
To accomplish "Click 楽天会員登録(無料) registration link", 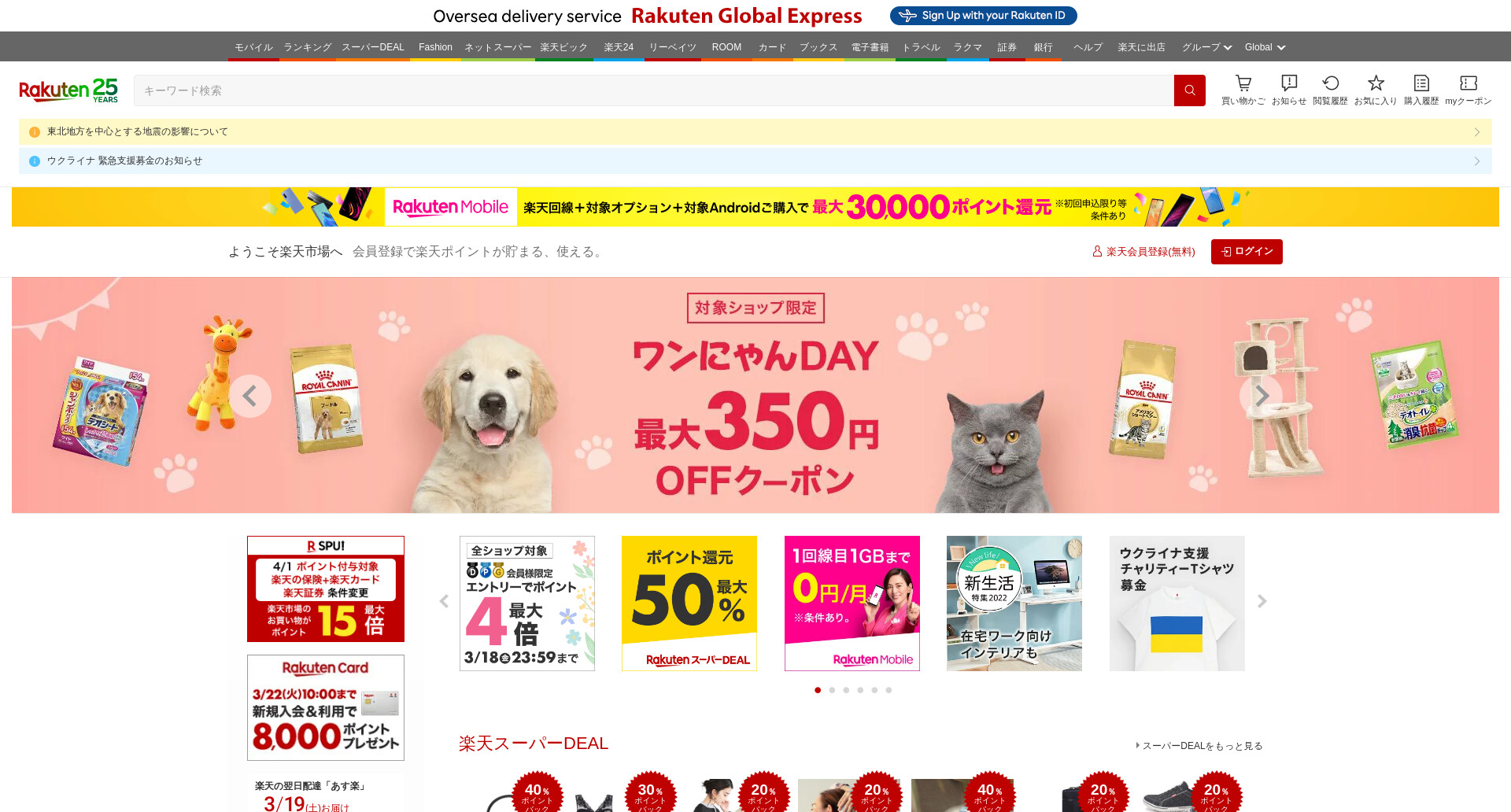I will (1143, 252).
